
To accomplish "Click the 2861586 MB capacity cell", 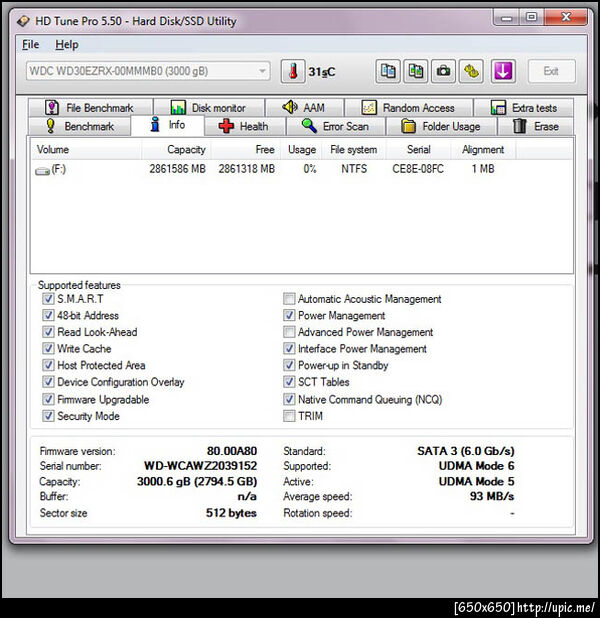I will coord(177,169).
